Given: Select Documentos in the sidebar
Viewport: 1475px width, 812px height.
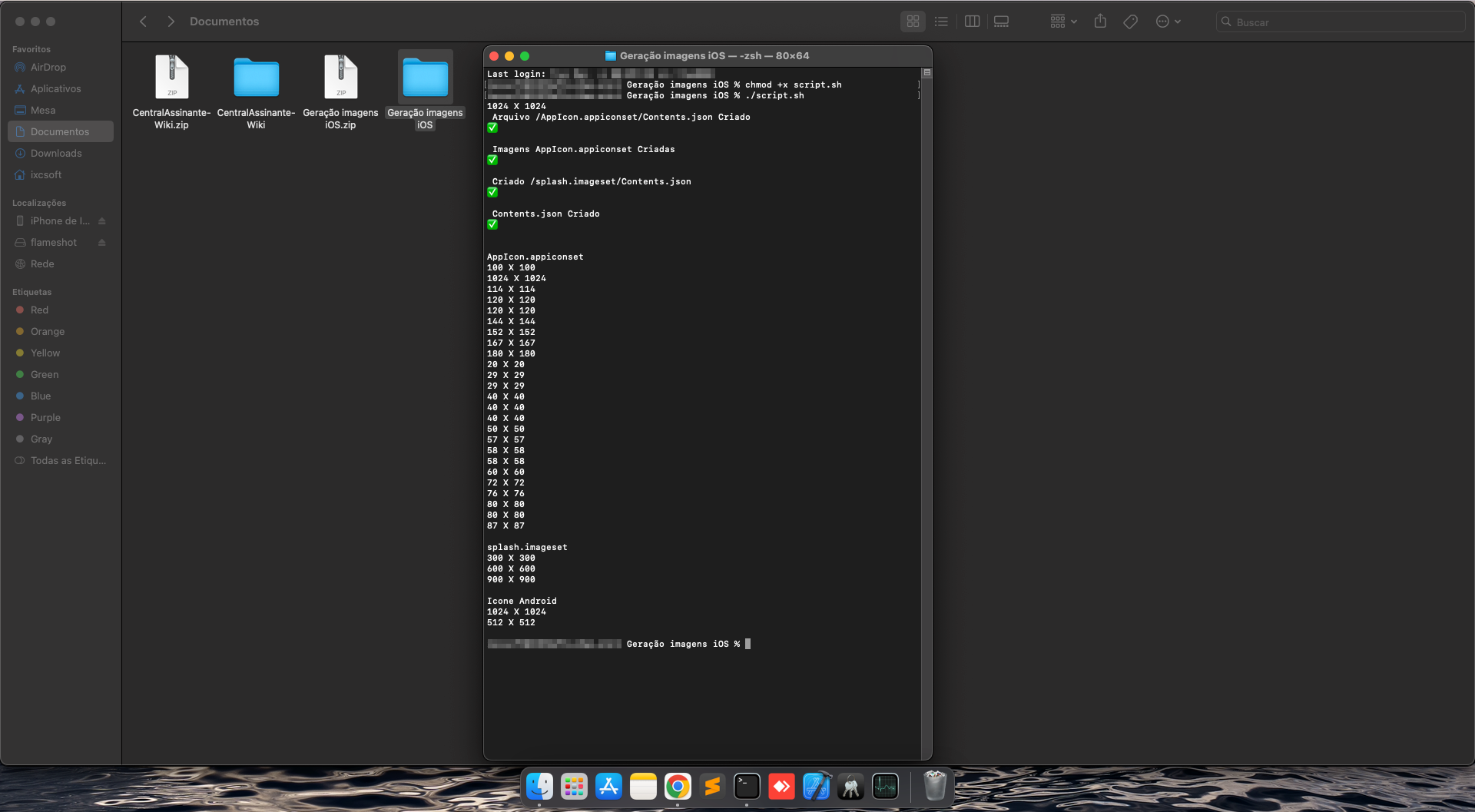Looking at the screenshot, I should 61,132.
